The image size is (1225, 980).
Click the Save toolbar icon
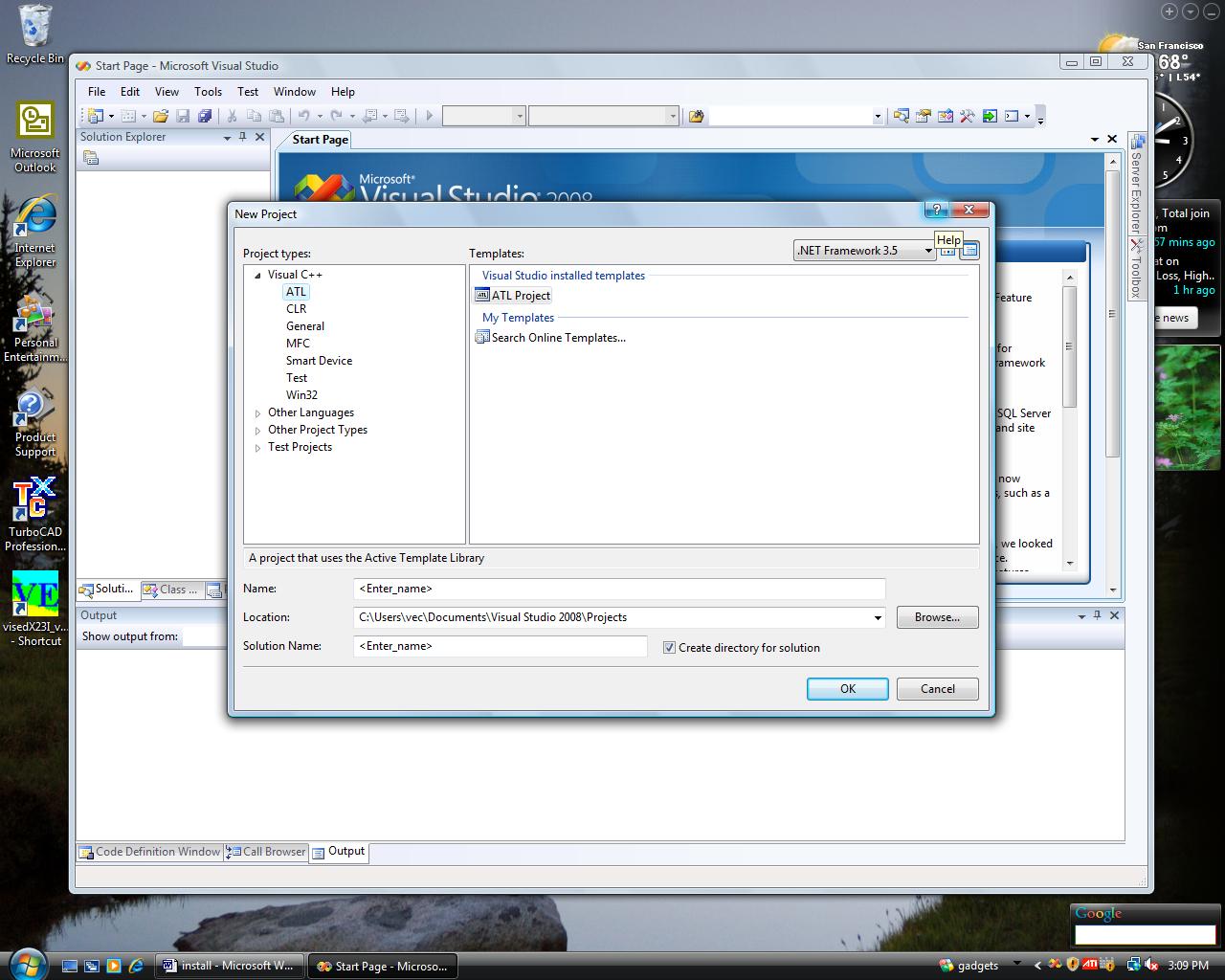coord(183,116)
